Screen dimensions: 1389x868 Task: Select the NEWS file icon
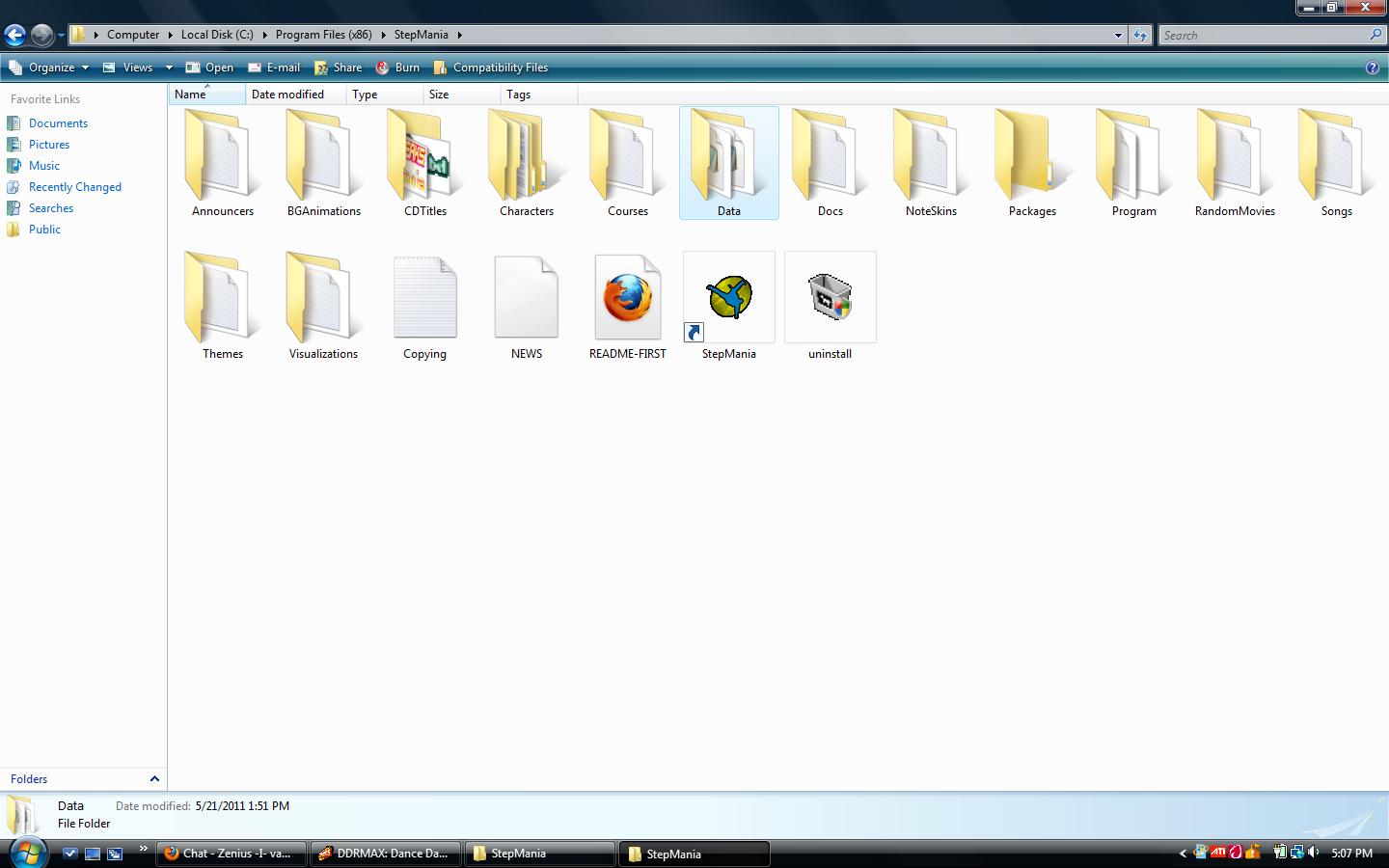click(x=526, y=297)
